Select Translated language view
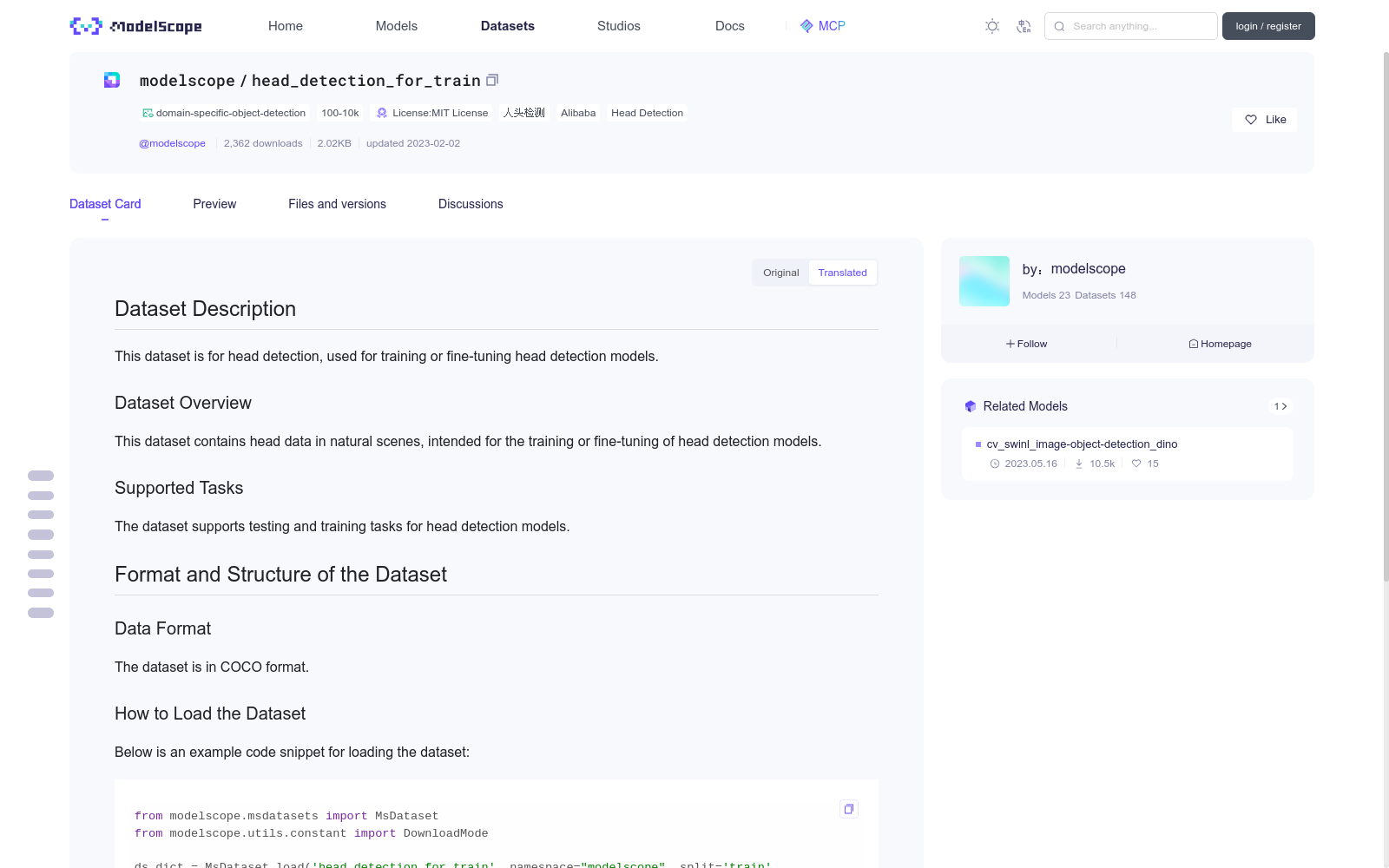1389x868 pixels. pos(842,273)
